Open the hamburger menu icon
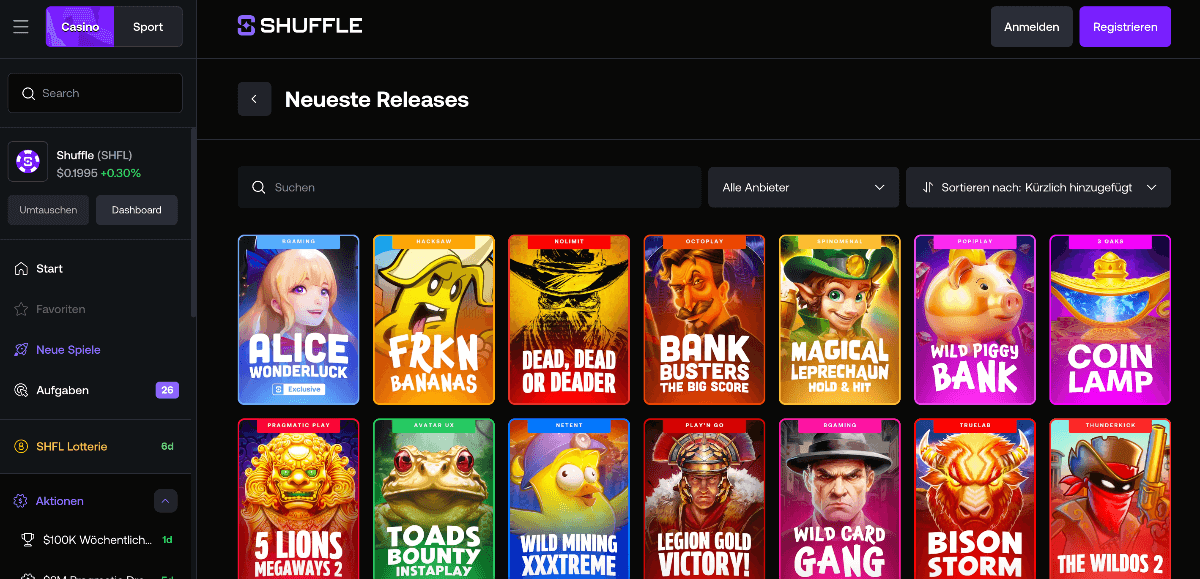1200x579 pixels. pyautogui.click(x=21, y=27)
